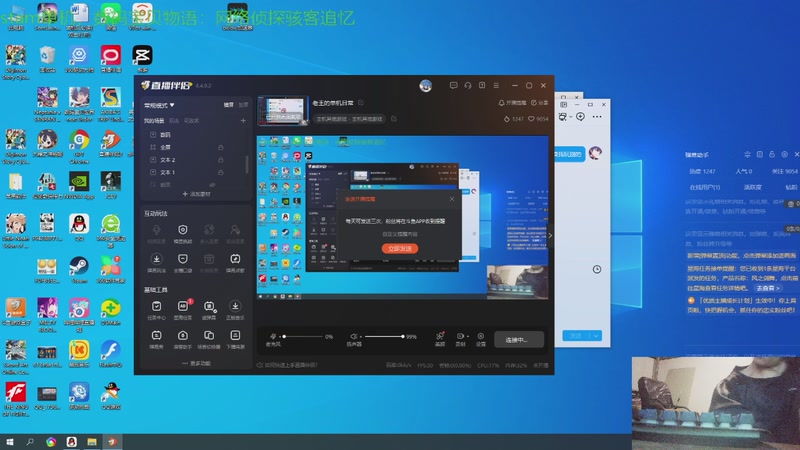Switch to 横屏 landscape mode

click(229, 105)
